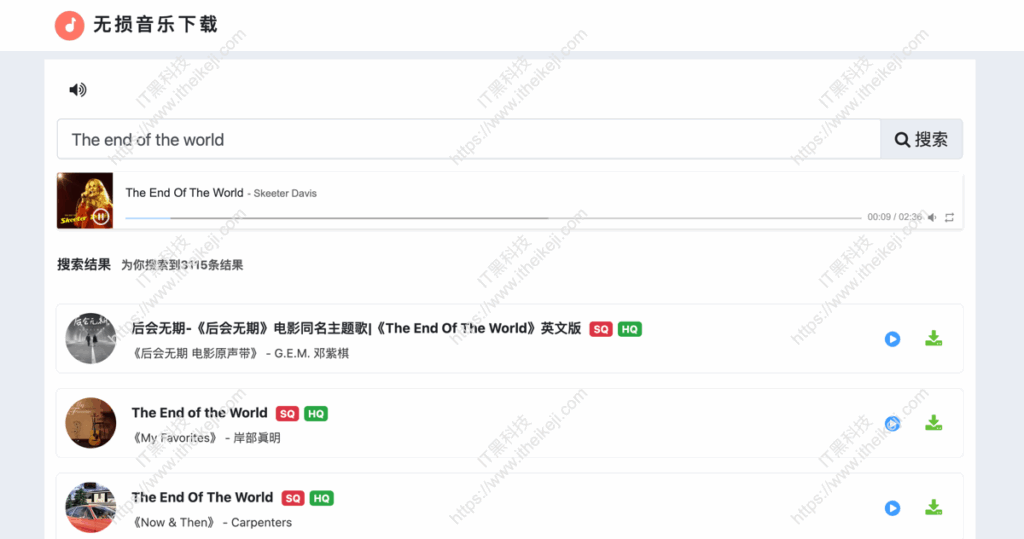Click the red music note logo
The width and height of the screenshot is (1024, 539).
point(70,25)
